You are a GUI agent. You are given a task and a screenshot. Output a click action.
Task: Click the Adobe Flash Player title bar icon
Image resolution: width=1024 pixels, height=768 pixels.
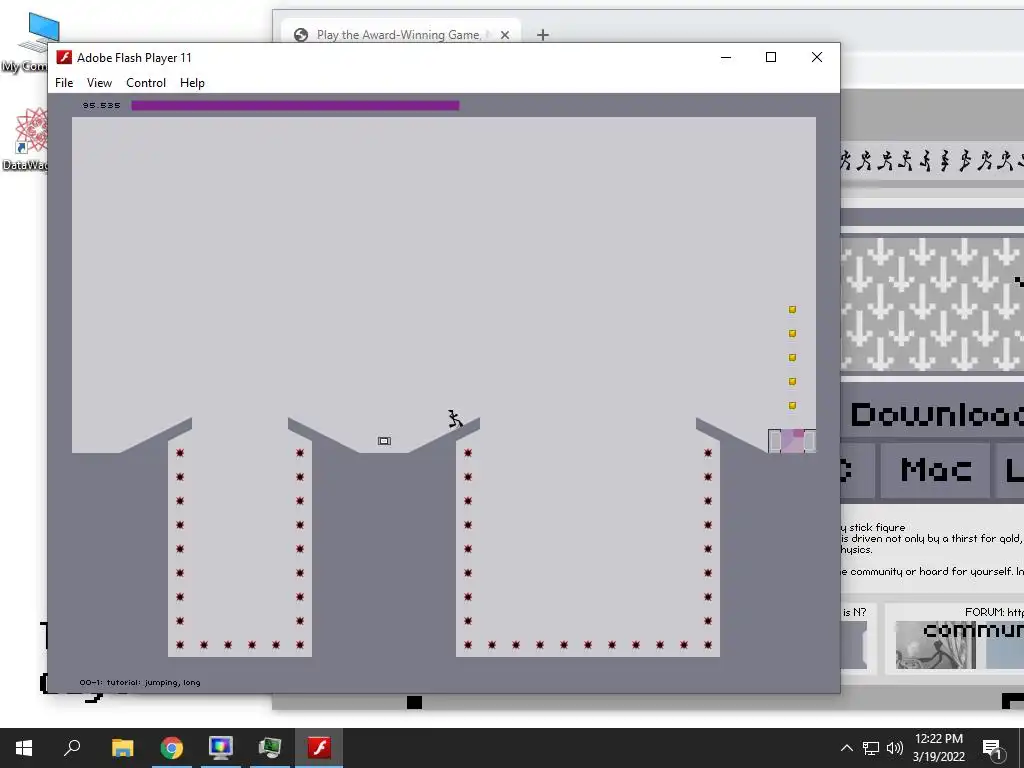64,57
